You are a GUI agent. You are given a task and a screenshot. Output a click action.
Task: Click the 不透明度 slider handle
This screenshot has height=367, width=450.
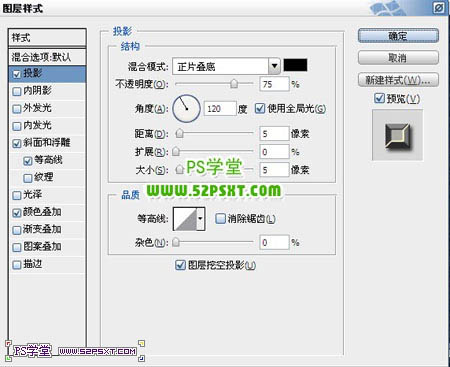point(234,84)
